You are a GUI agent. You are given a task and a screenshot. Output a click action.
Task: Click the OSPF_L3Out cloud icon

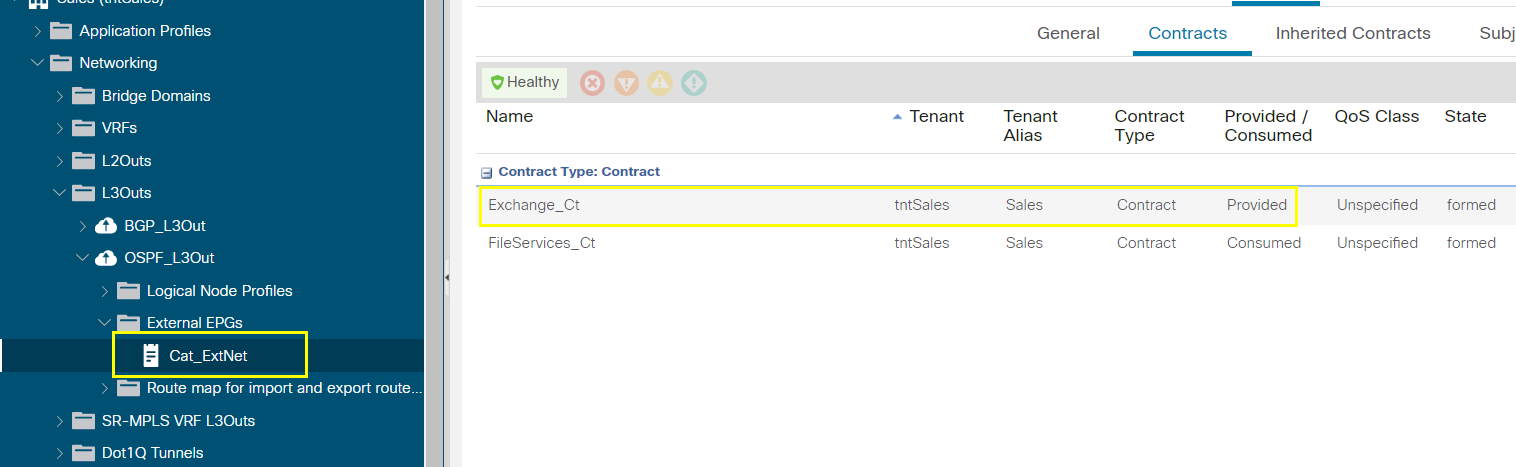[106, 258]
